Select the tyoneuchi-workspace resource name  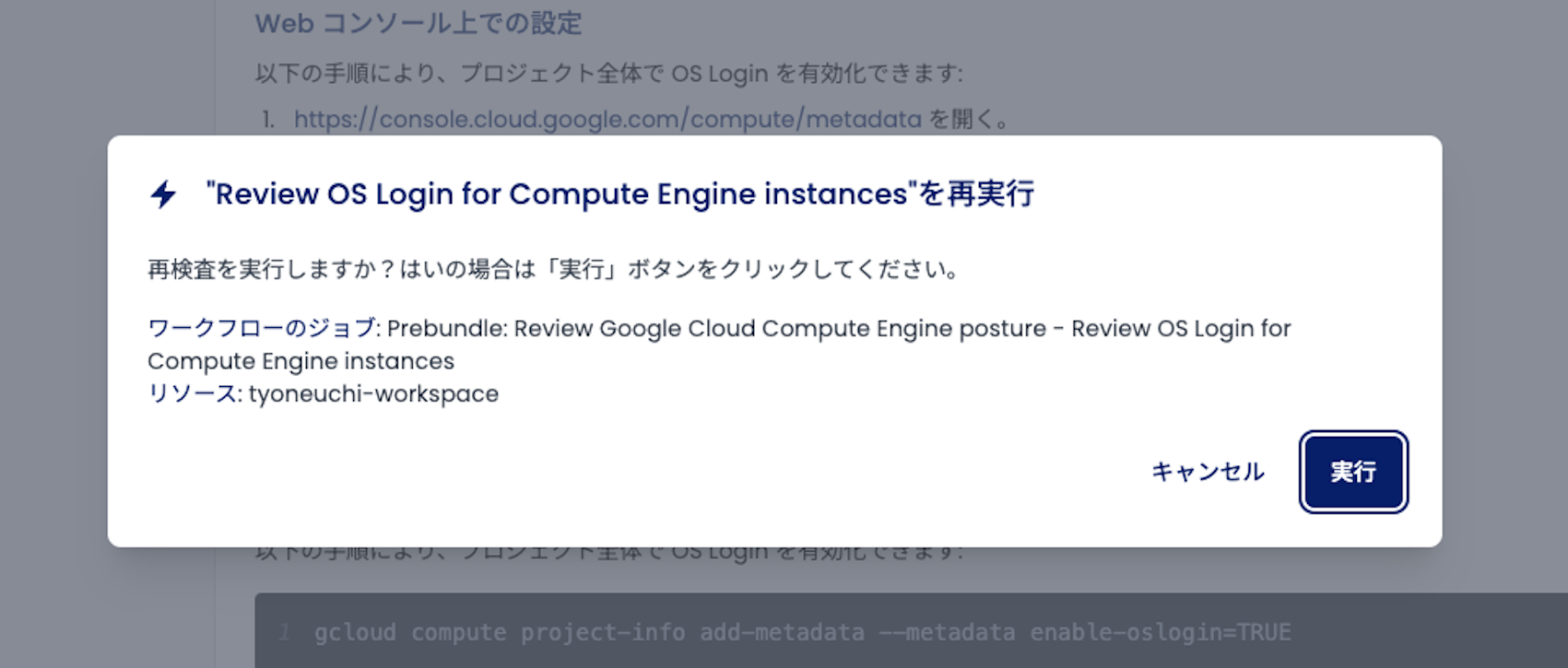coord(373,394)
